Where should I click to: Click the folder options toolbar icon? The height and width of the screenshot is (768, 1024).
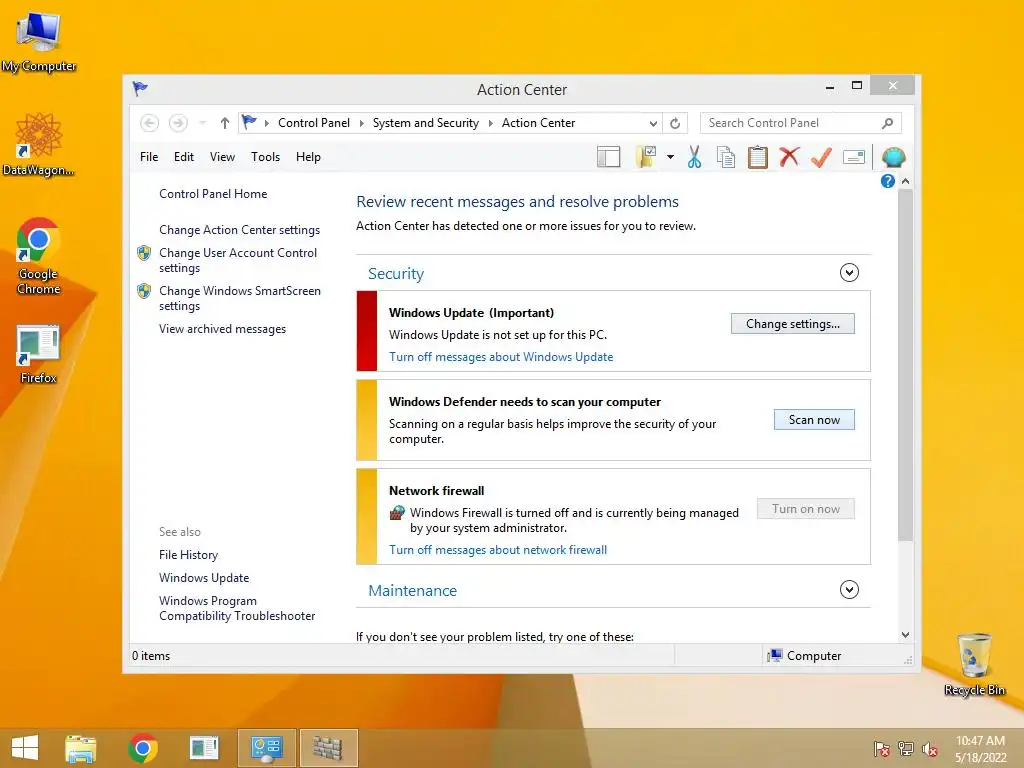[x=646, y=157]
